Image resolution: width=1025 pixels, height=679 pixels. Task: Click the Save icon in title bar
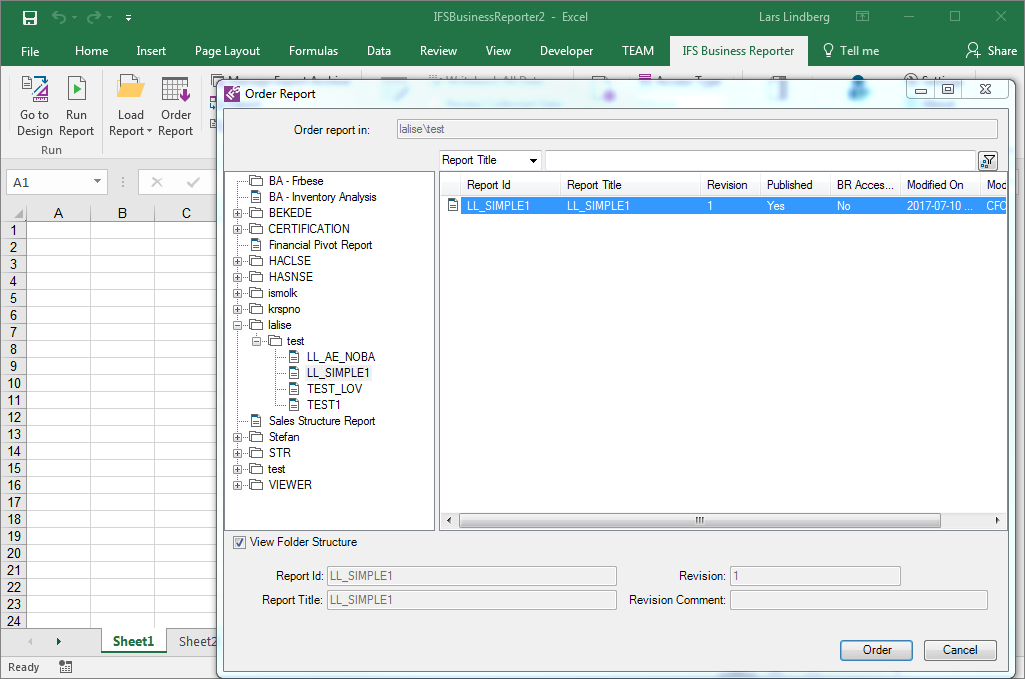tap(30, 17)
